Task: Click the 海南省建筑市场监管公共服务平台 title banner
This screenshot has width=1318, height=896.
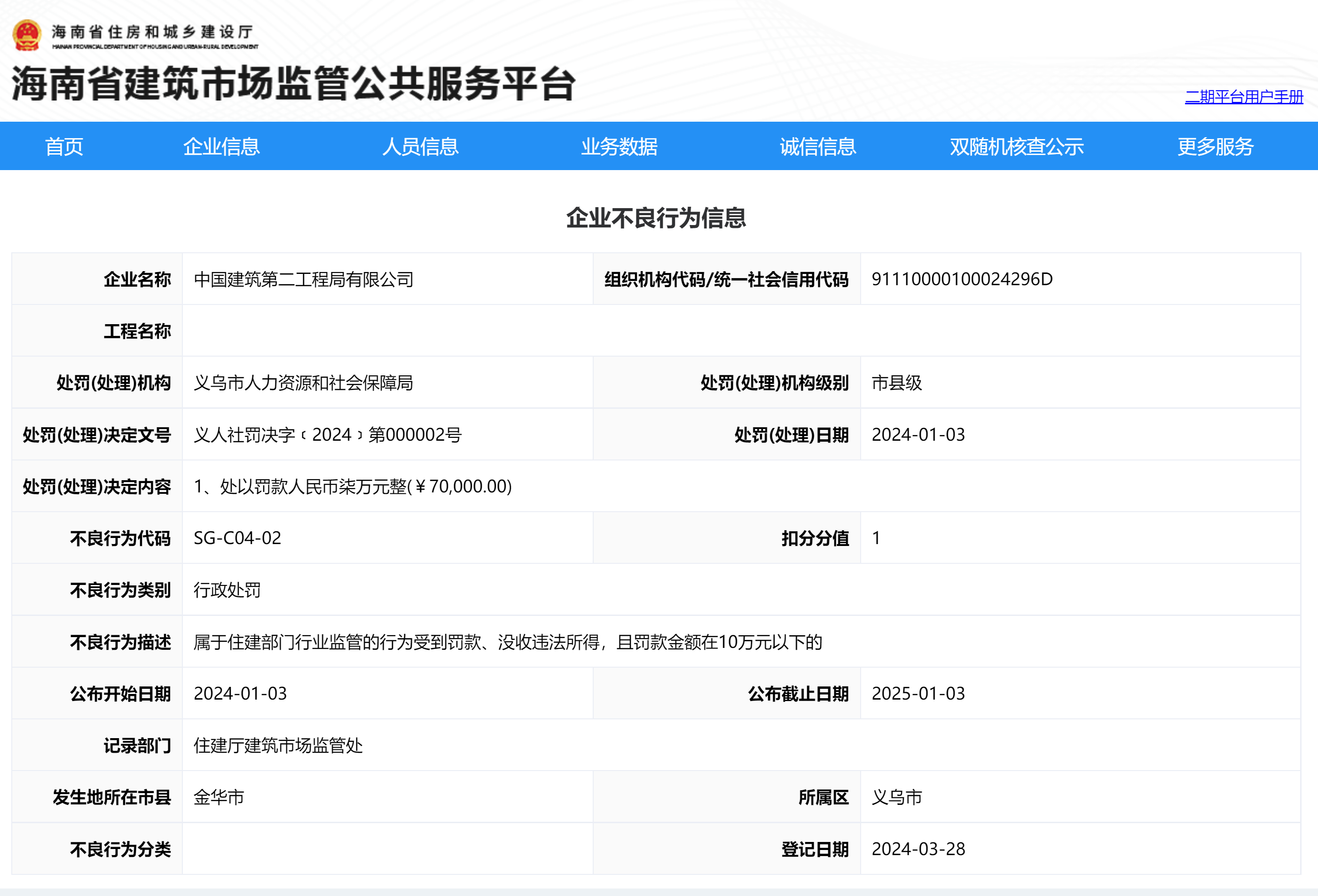Action: coord(293,84)
